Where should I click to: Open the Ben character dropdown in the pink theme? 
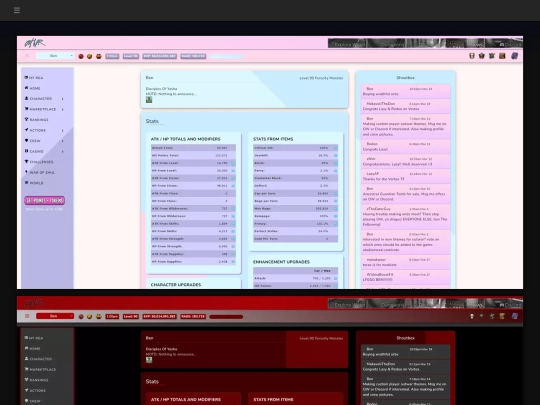[x=55, y=56]
